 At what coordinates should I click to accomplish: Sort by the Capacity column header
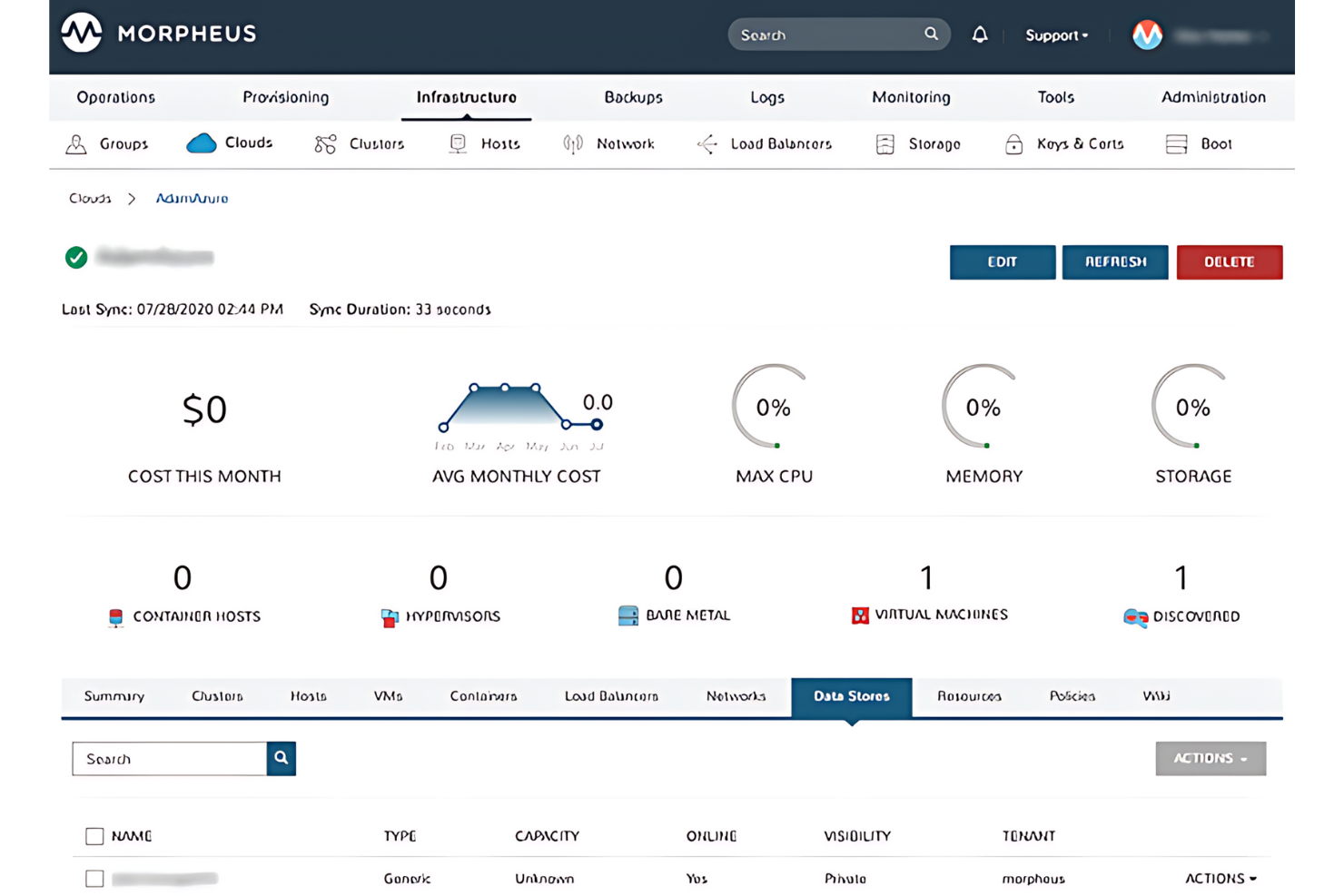(x=547, y=836)
